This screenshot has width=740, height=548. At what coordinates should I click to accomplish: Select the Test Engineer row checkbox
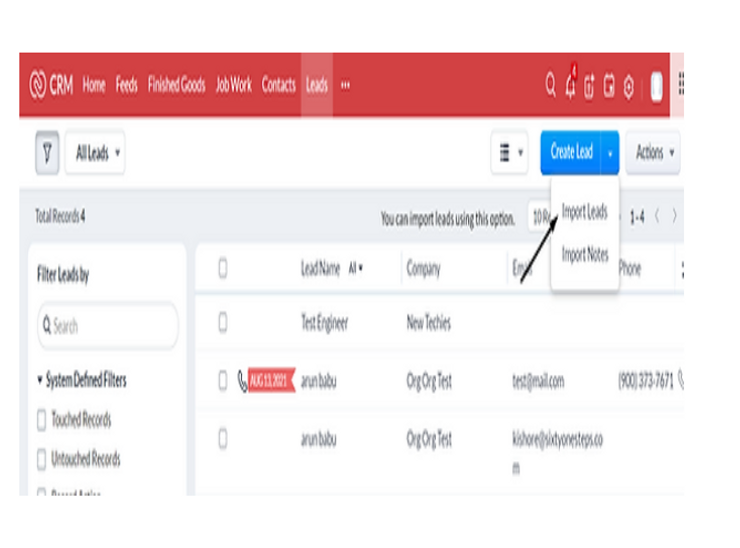[x=223, y=323]
